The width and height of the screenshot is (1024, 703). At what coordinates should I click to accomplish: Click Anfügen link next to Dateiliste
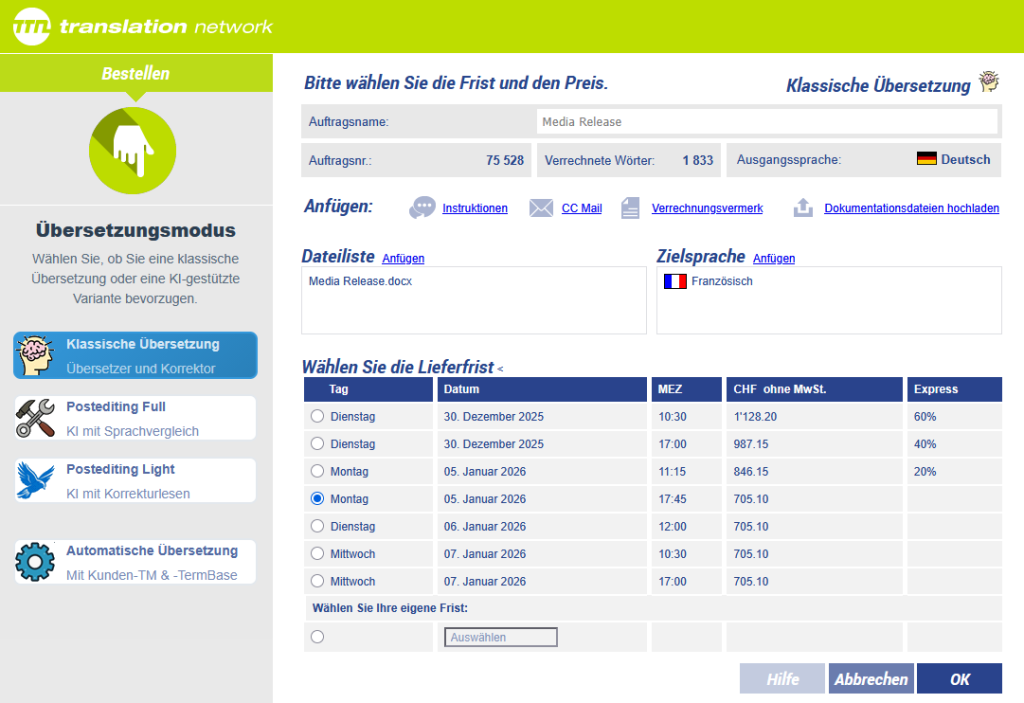tap(403, 258)
